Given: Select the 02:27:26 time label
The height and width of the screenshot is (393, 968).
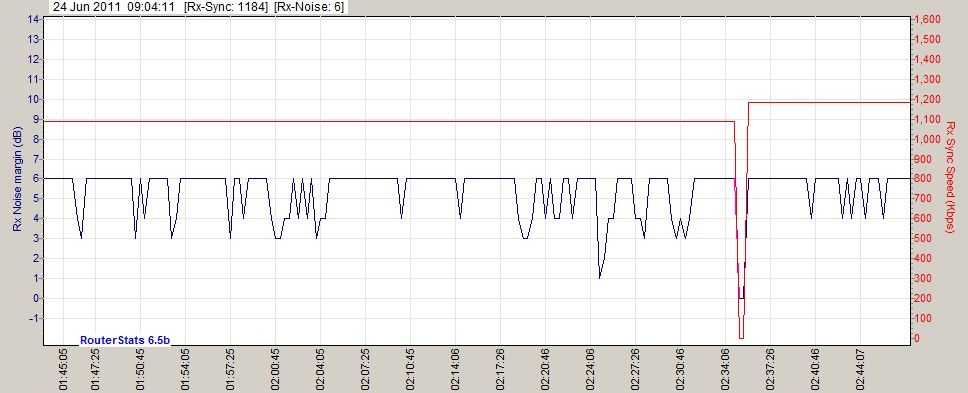Looking at the screenshot, I should coord(636,370).
